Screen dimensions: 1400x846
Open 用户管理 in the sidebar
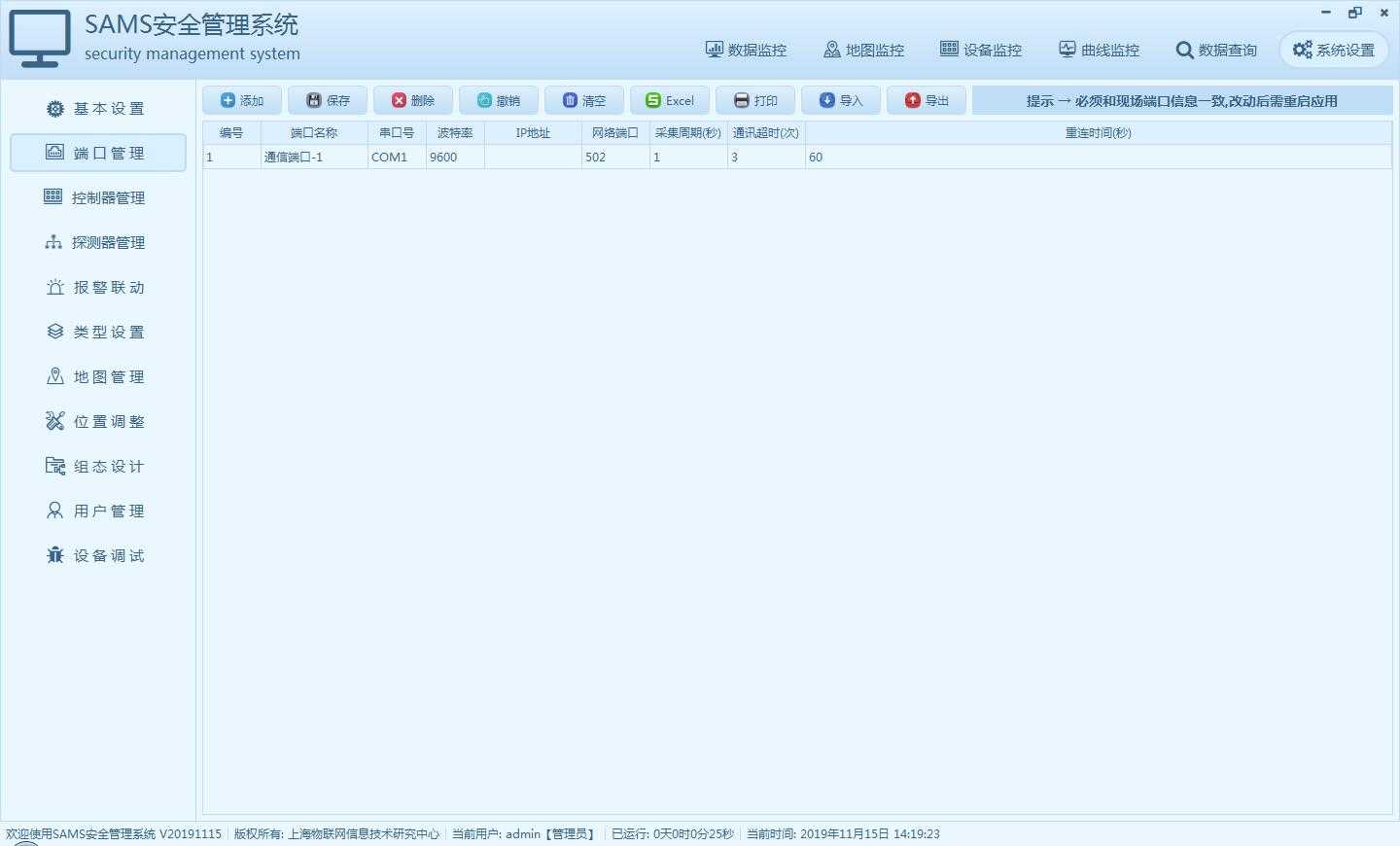click(x=97, y=511)
